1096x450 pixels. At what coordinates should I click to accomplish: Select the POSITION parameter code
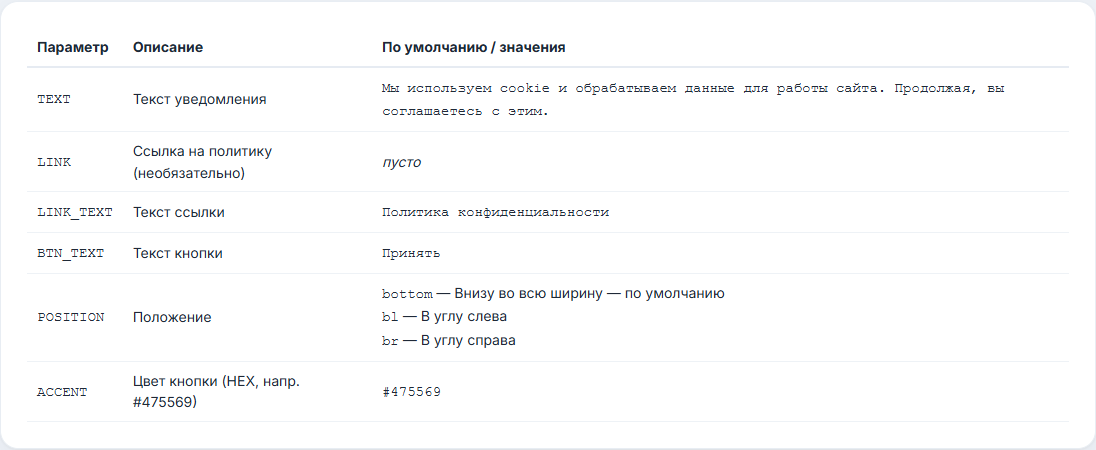pyautogui.click(x=71, y=317)
